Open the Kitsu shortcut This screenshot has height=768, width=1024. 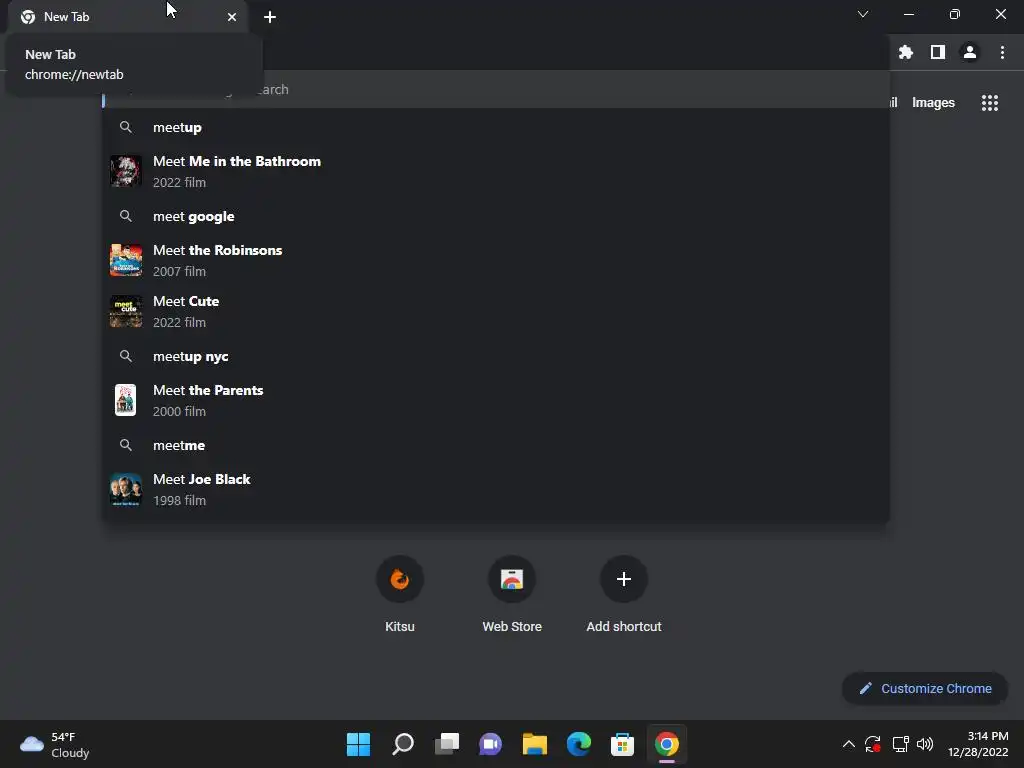[x=400, y=593]
